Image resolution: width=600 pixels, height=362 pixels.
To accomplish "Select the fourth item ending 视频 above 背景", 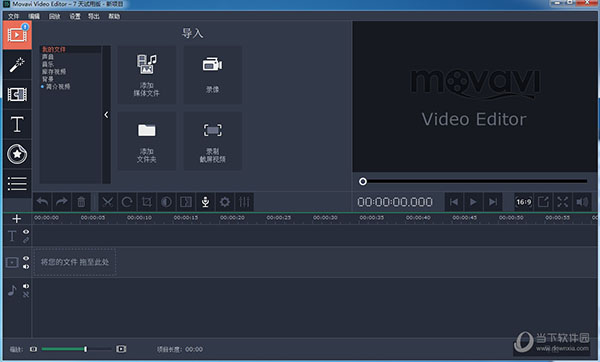I will tap(54, 72).
